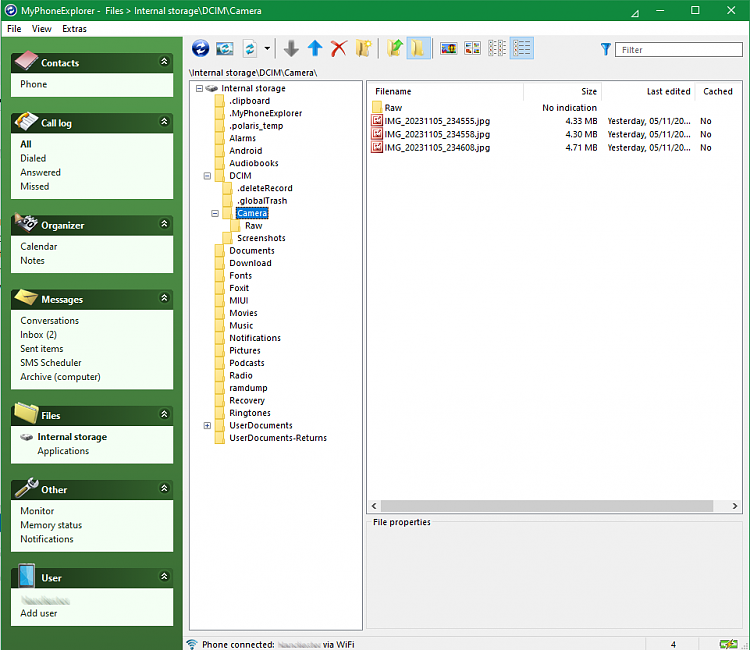
Task: Click the Contacts address book icon
Action: 26,60
